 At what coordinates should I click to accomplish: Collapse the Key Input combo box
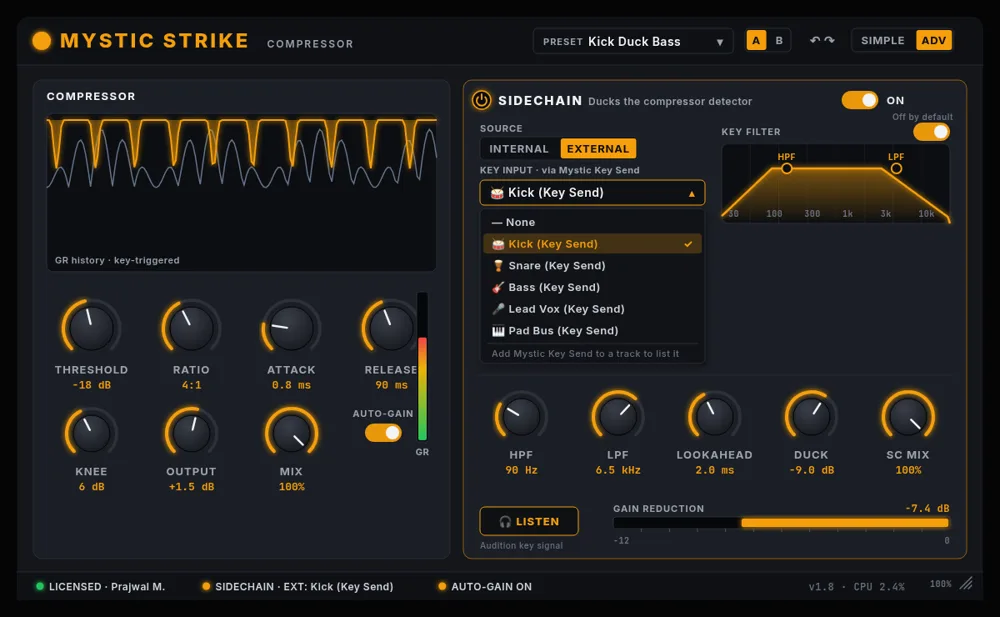(x=592, y=193)
